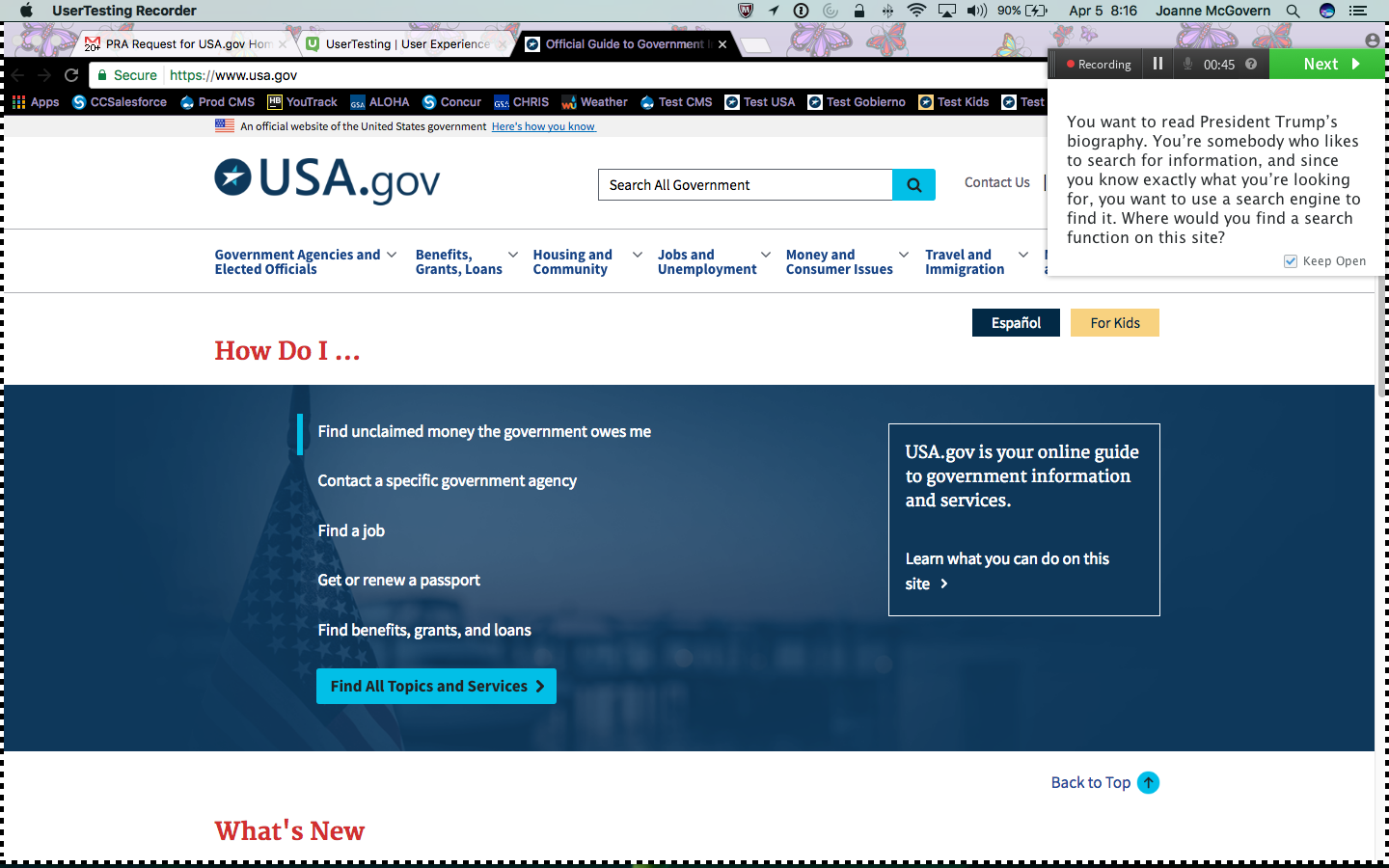Open macOS Spotlight search

pyautogui.click(x=1293, y=11)
